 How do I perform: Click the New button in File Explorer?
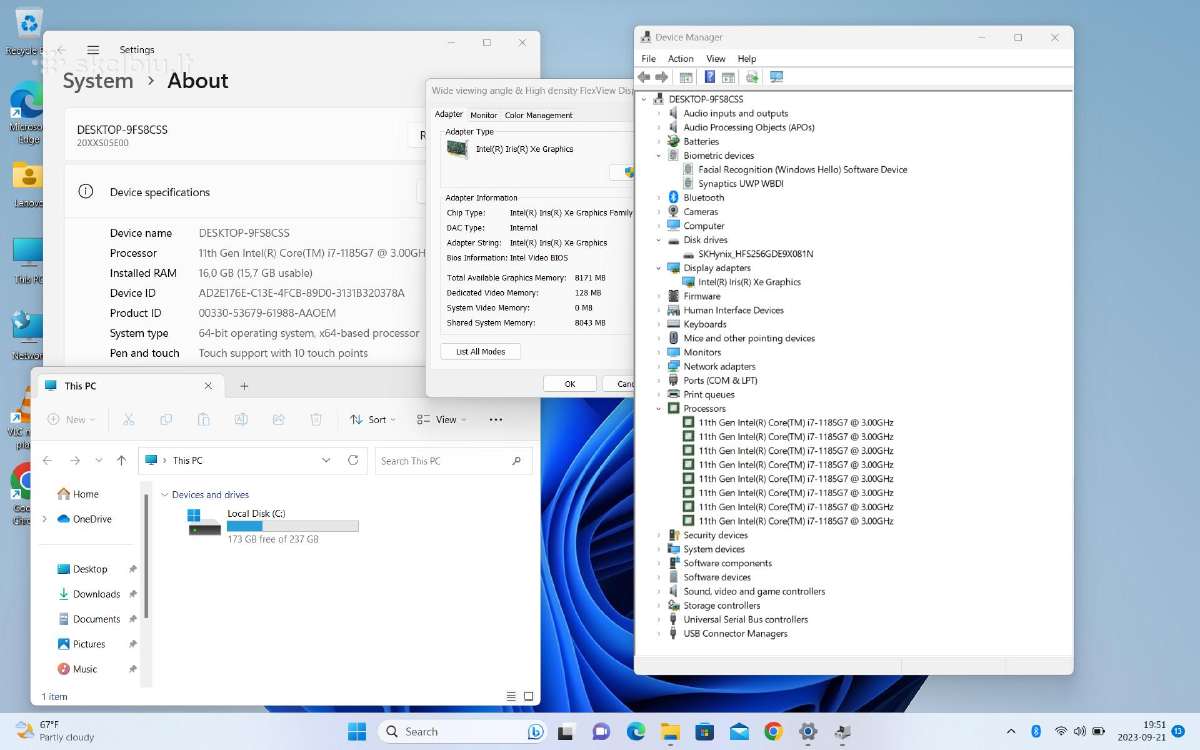(70, 420)
